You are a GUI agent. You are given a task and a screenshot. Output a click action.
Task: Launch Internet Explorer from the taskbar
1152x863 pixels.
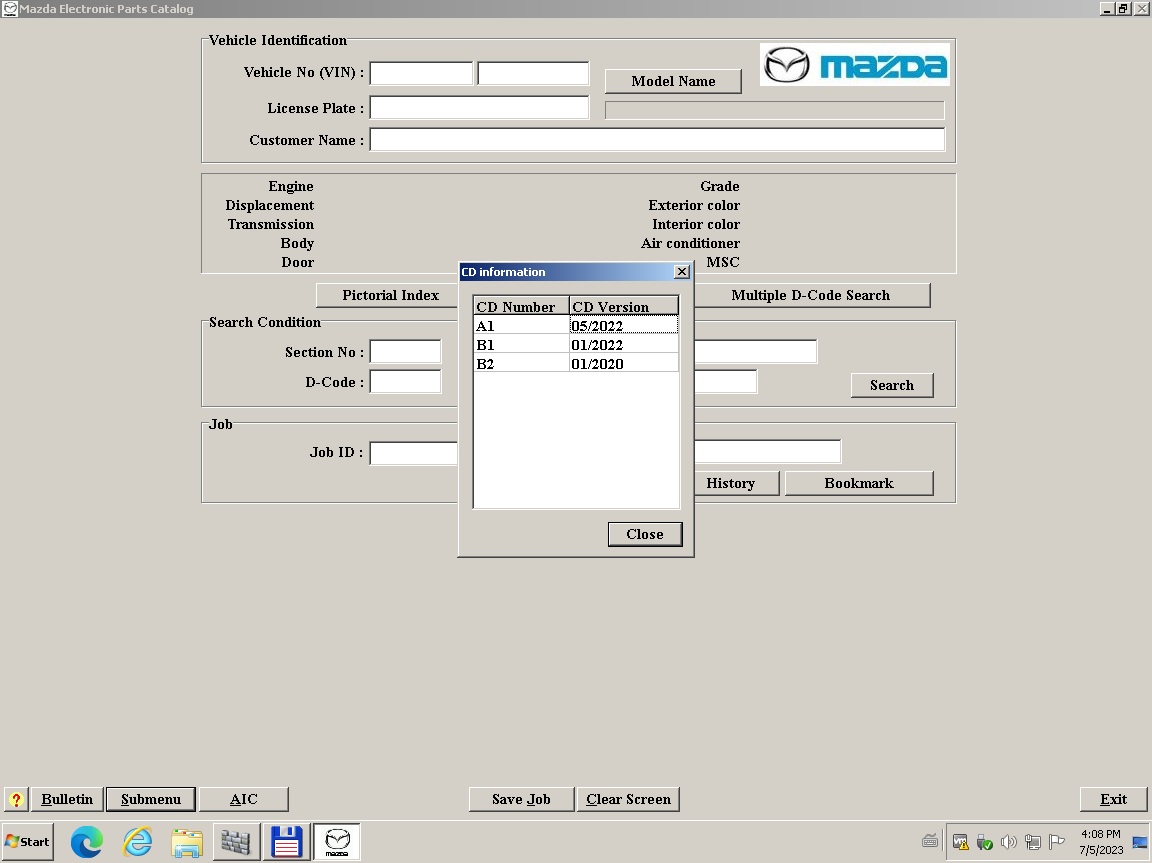pos(137,842)
